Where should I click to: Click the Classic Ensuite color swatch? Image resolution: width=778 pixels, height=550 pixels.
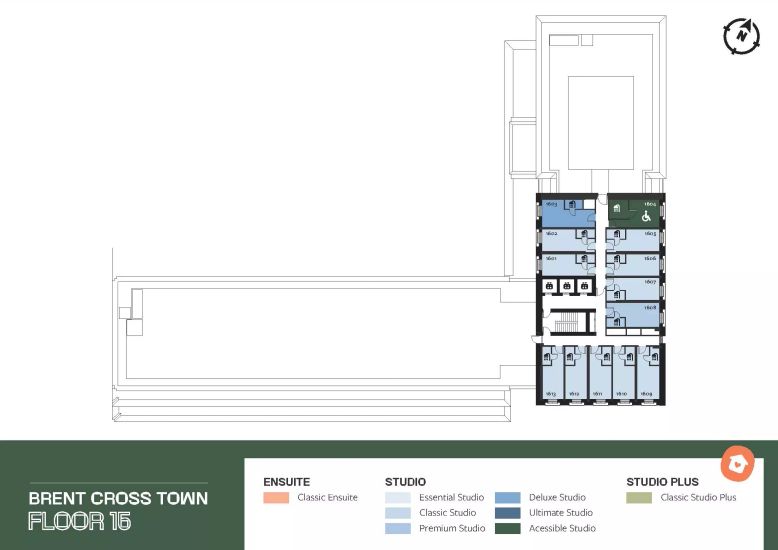276,497
